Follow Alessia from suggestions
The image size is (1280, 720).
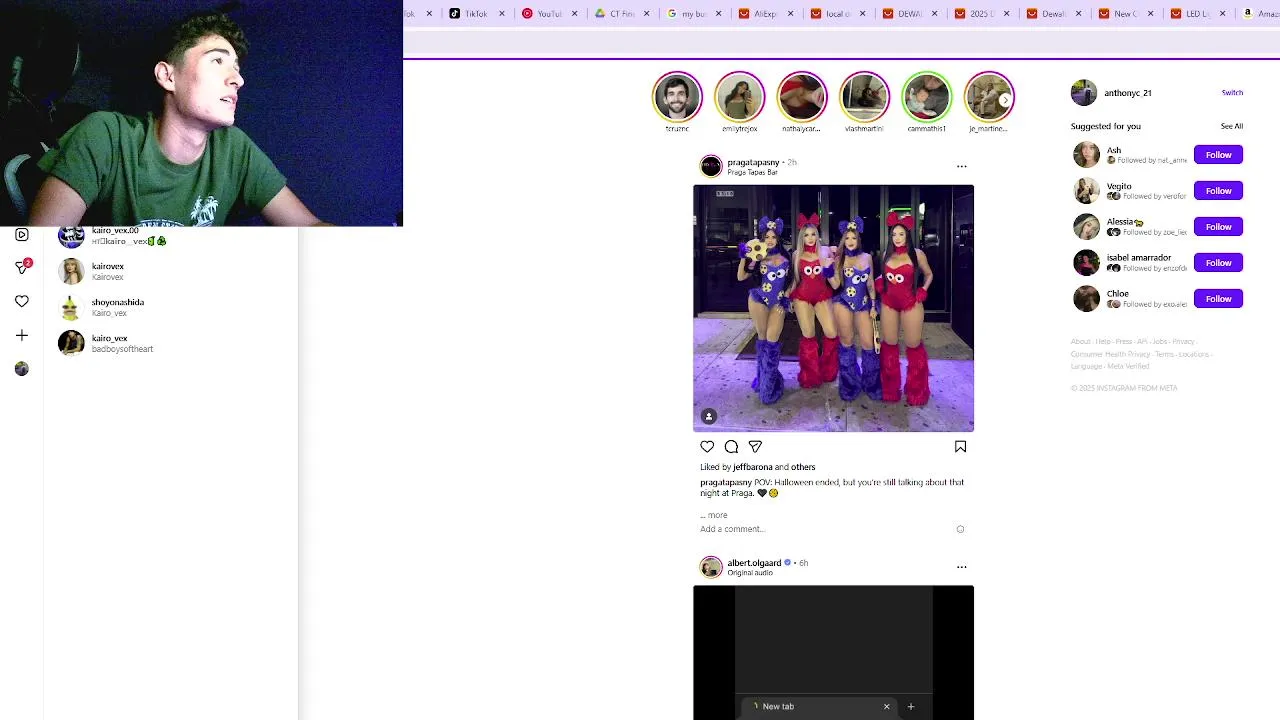[1218, 227]
